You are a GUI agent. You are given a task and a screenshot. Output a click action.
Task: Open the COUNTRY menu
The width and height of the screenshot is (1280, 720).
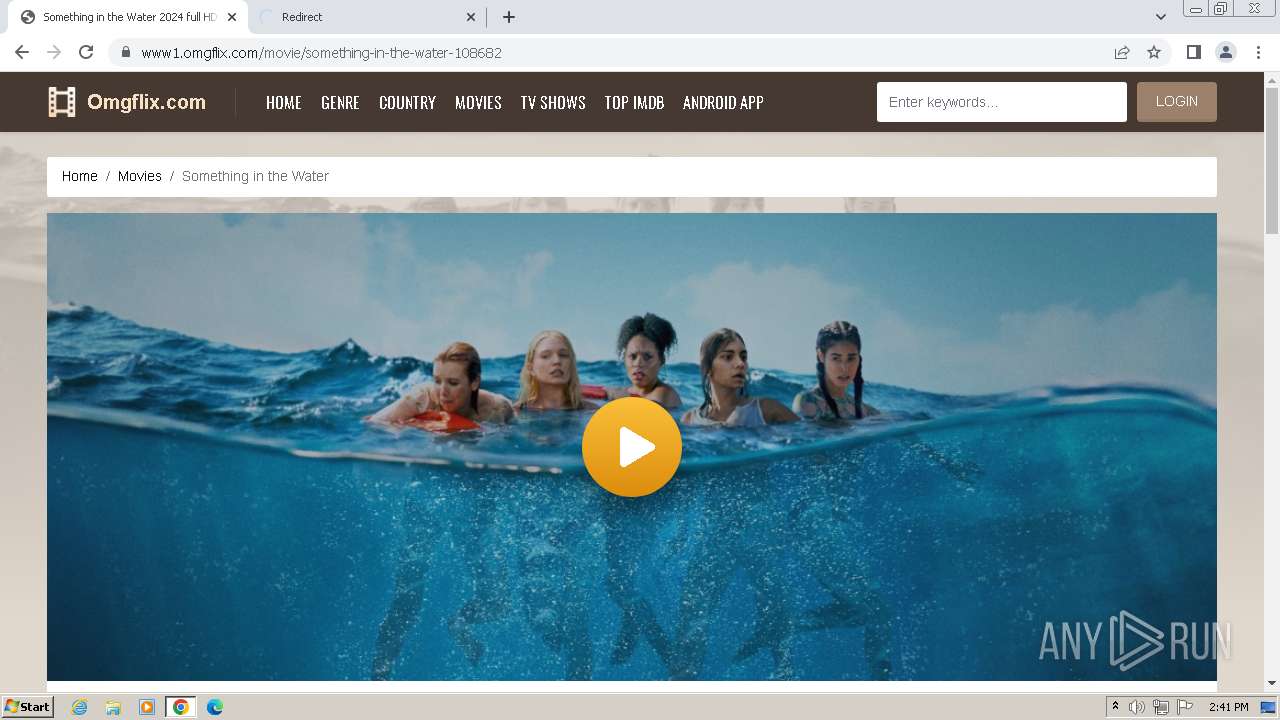click(x=407, y=102)
